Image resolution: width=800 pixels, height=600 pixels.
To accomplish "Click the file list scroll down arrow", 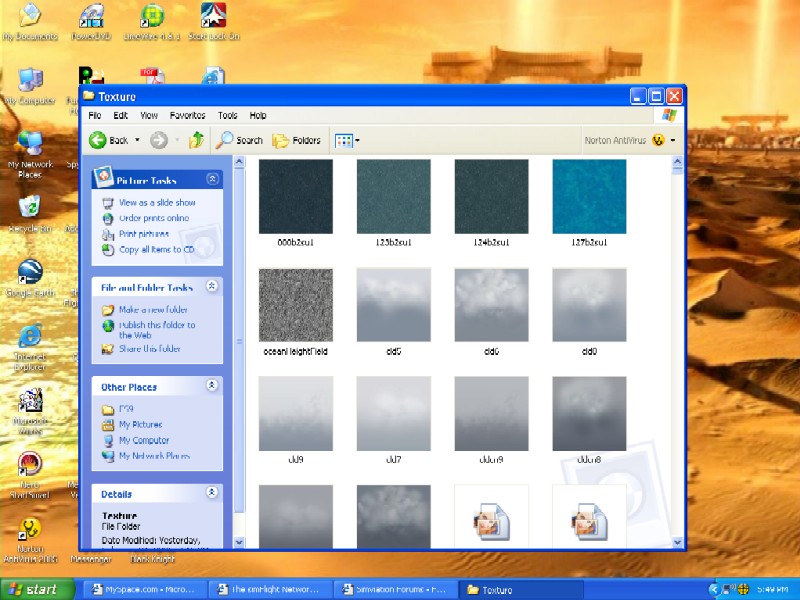I will (x=677, y=542).
